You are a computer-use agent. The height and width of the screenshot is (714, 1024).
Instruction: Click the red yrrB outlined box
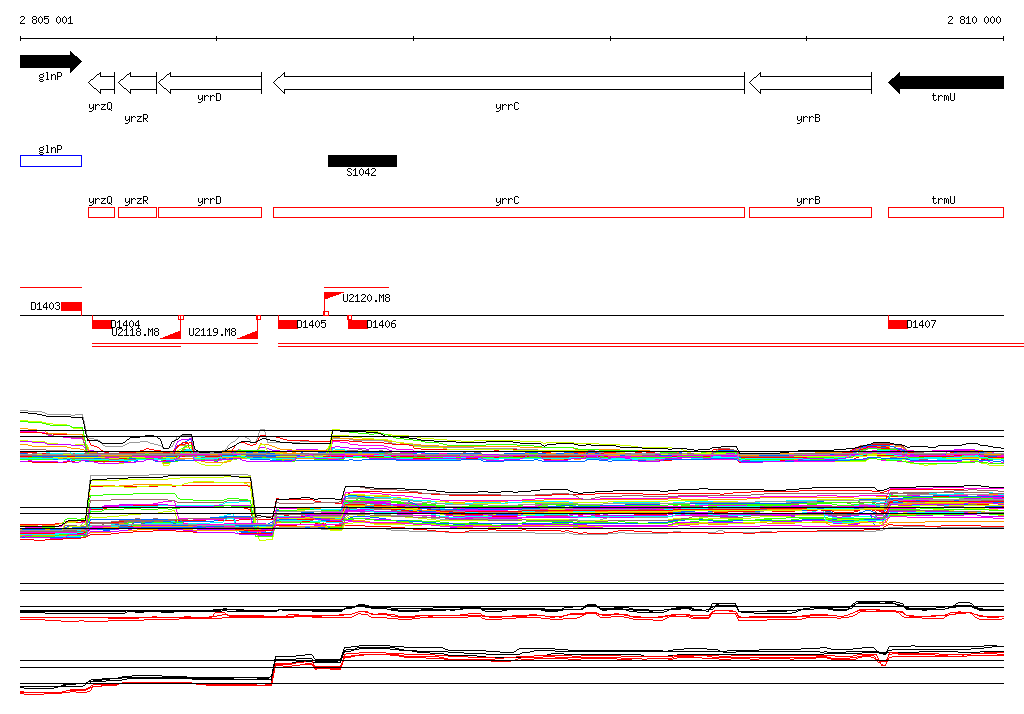coord(810,212)
